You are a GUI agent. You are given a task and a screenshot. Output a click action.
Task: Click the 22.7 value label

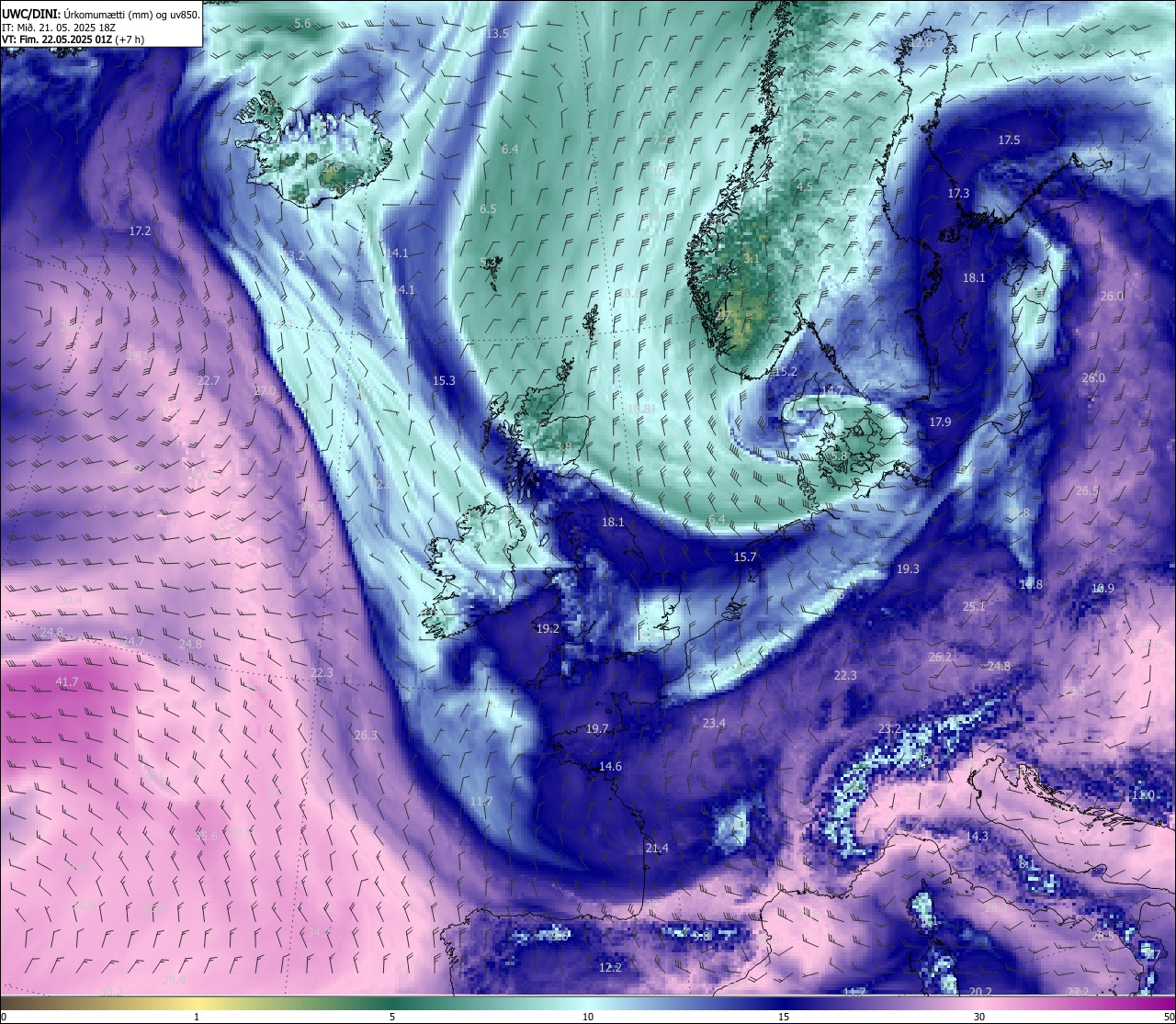coord(209,380)
